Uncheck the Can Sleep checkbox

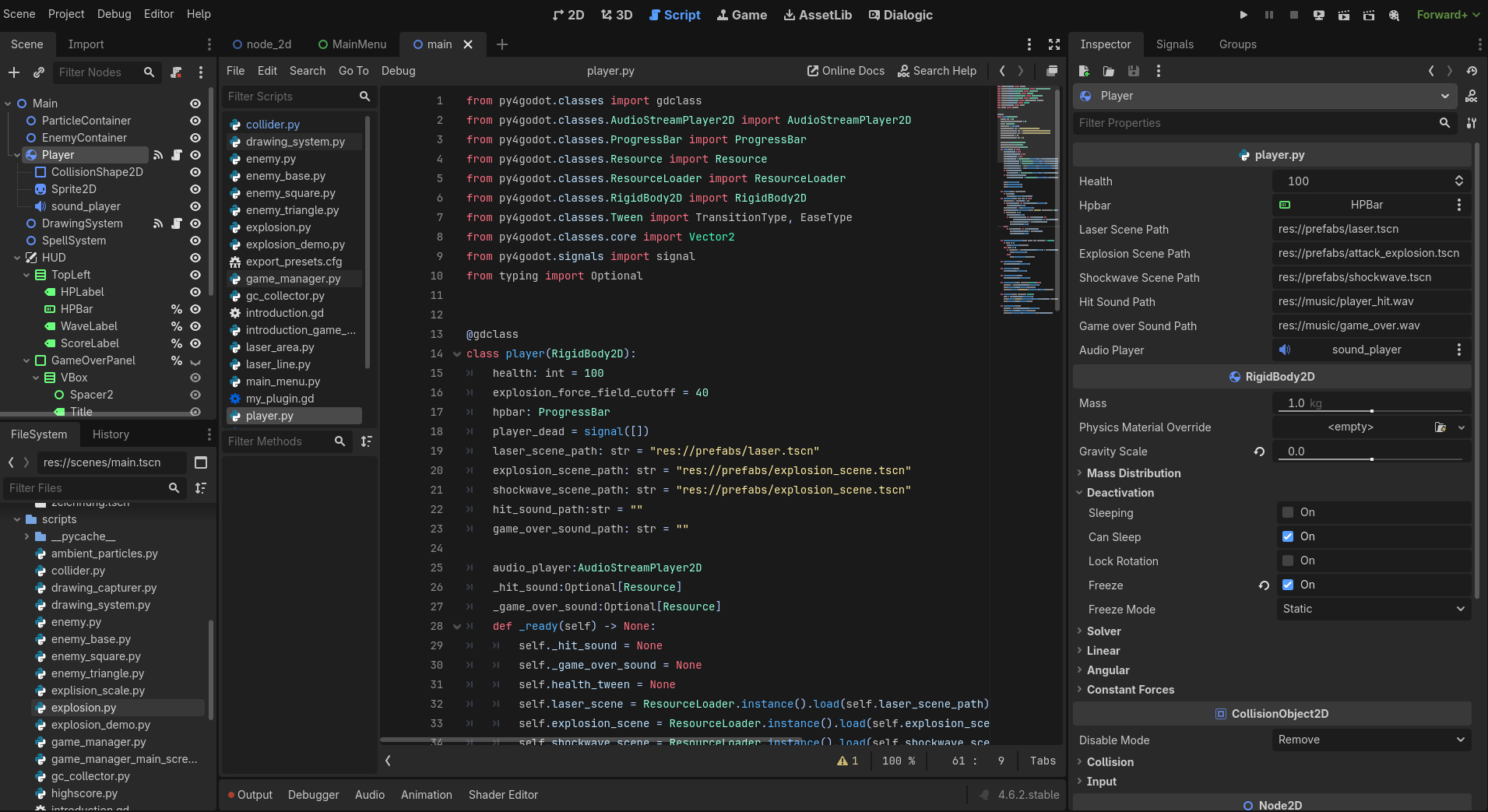(1288, 536)
